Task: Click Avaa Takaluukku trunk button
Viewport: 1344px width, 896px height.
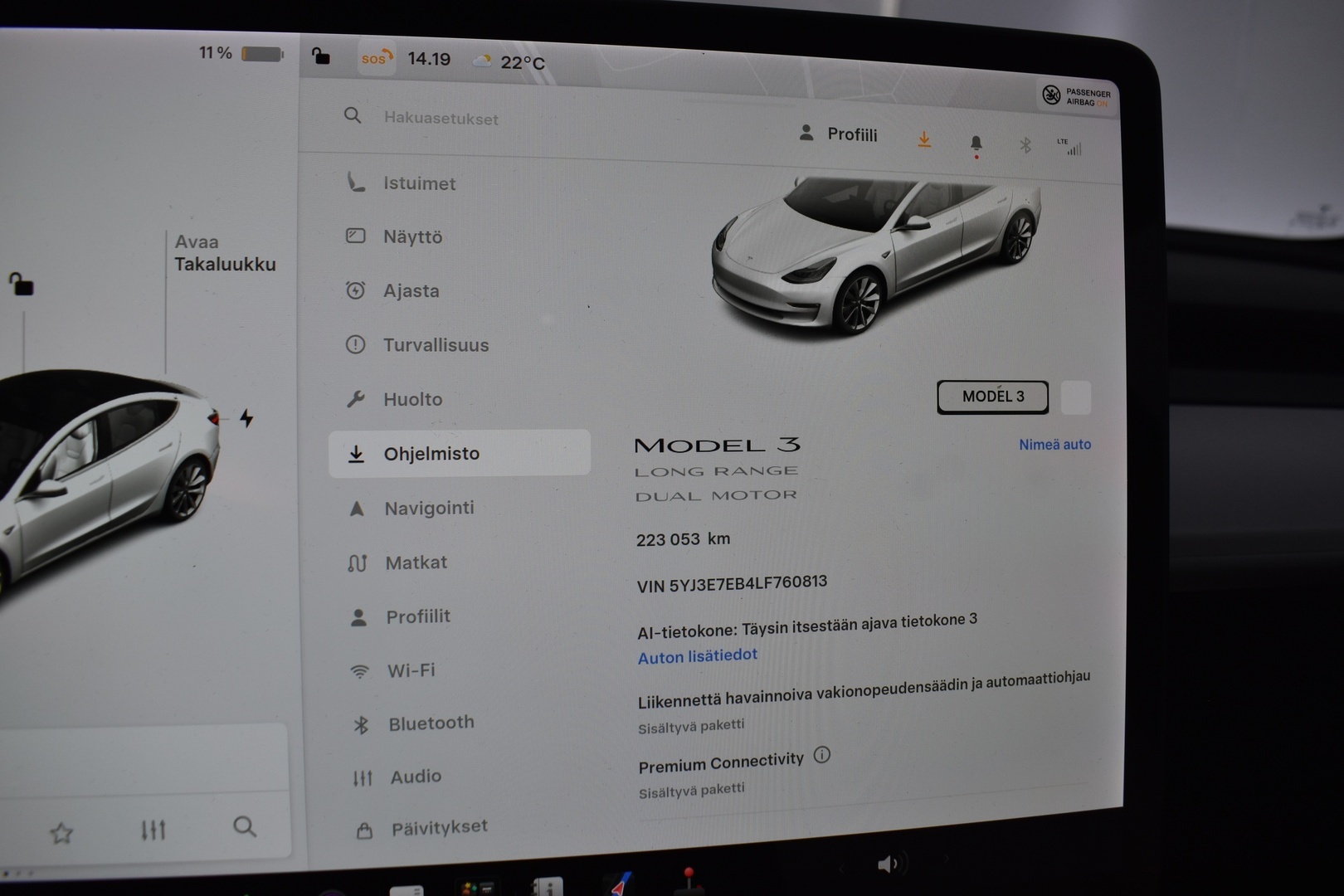Action: [x=225, y=253]
